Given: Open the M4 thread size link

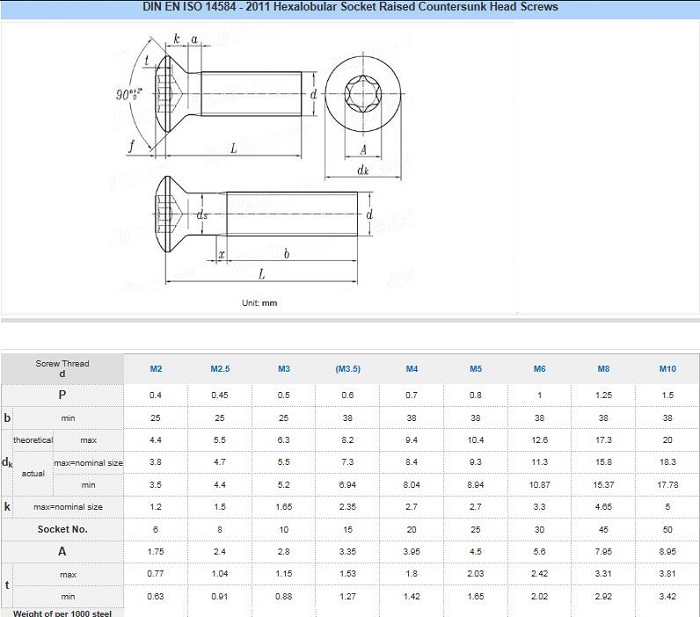Looking at the screenshot, I should pos(412,369).
